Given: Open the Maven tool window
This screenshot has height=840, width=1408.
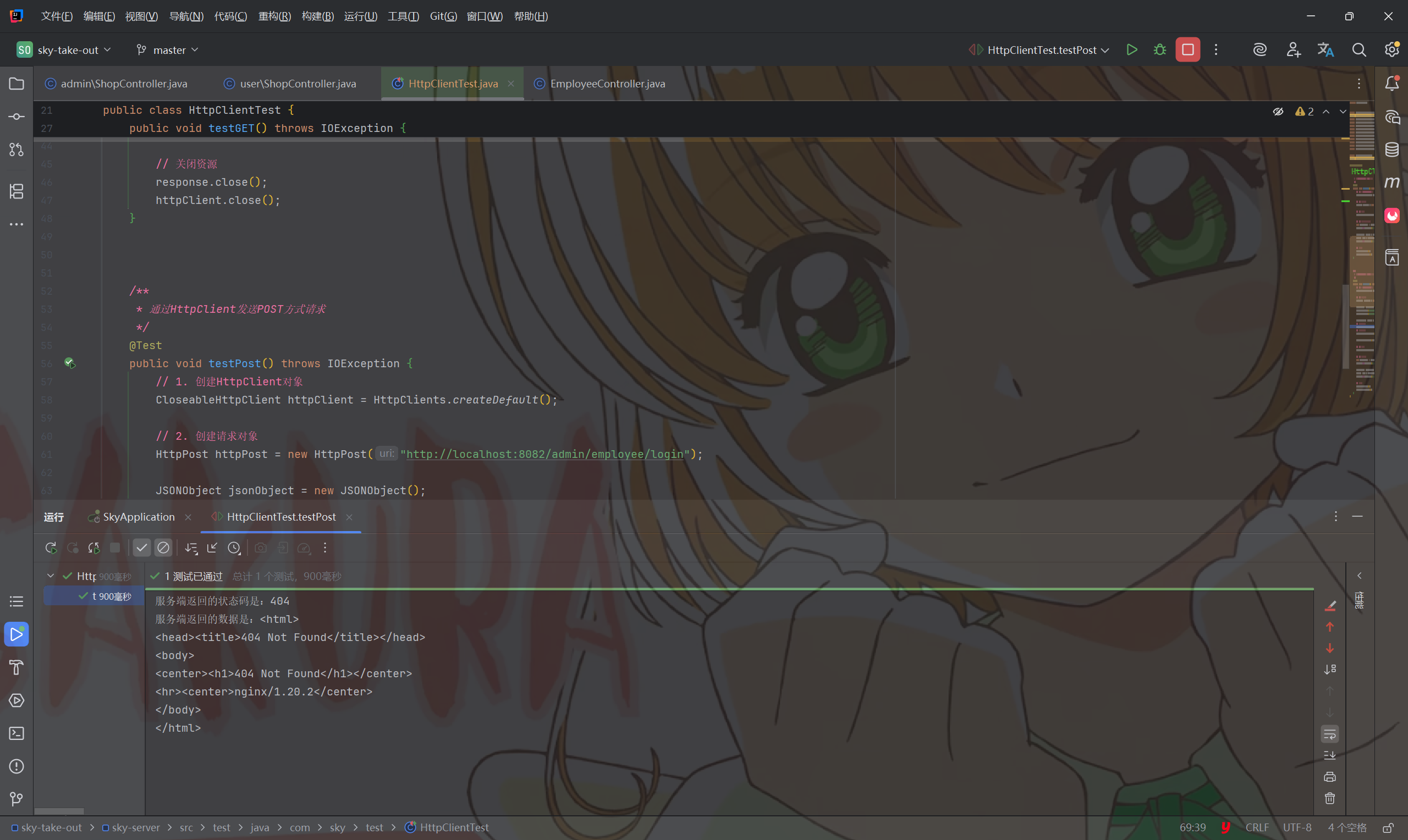Looking at the screenshot, I should [1391, 183].
